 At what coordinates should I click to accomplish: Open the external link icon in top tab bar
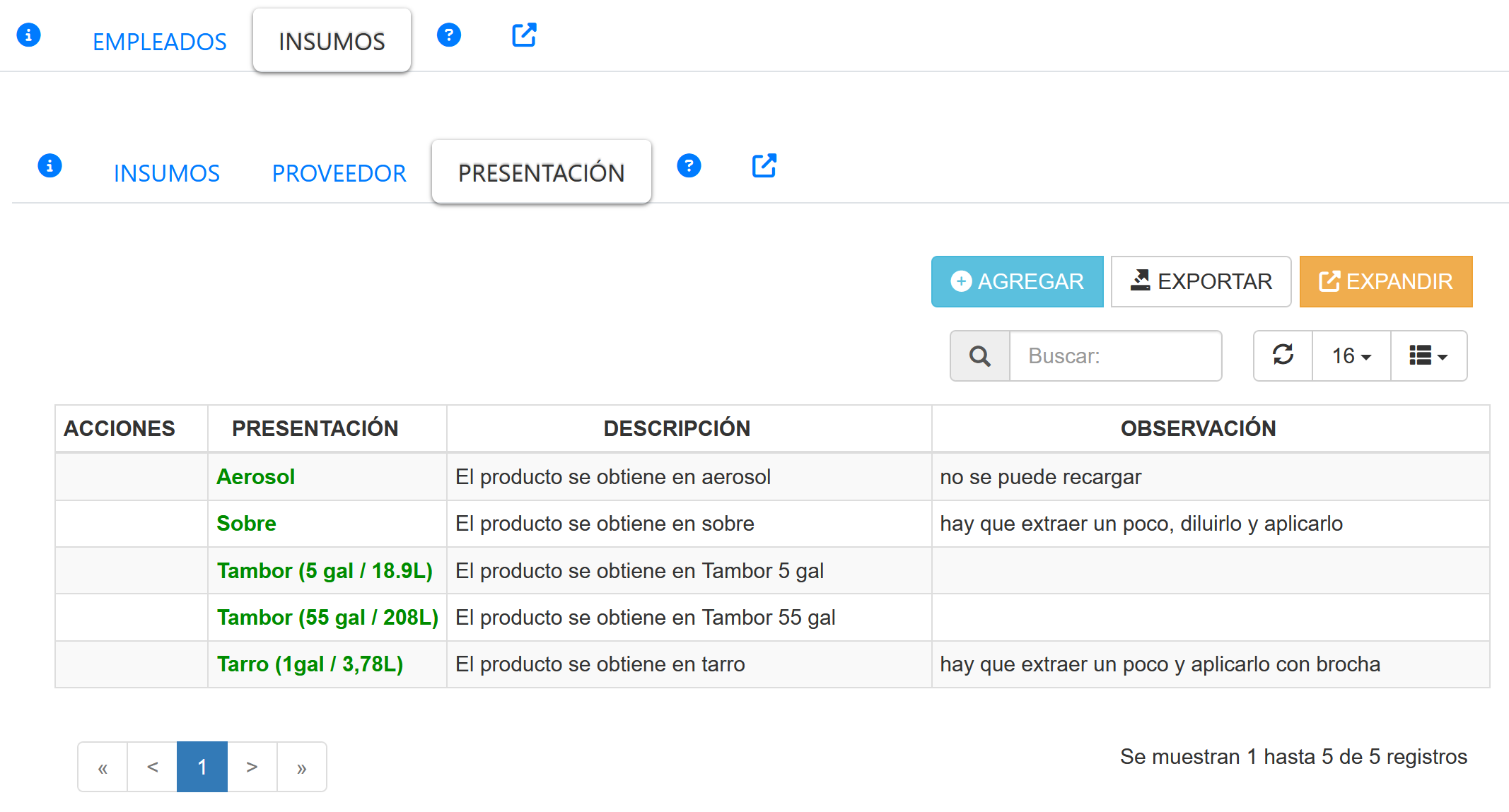524,35
